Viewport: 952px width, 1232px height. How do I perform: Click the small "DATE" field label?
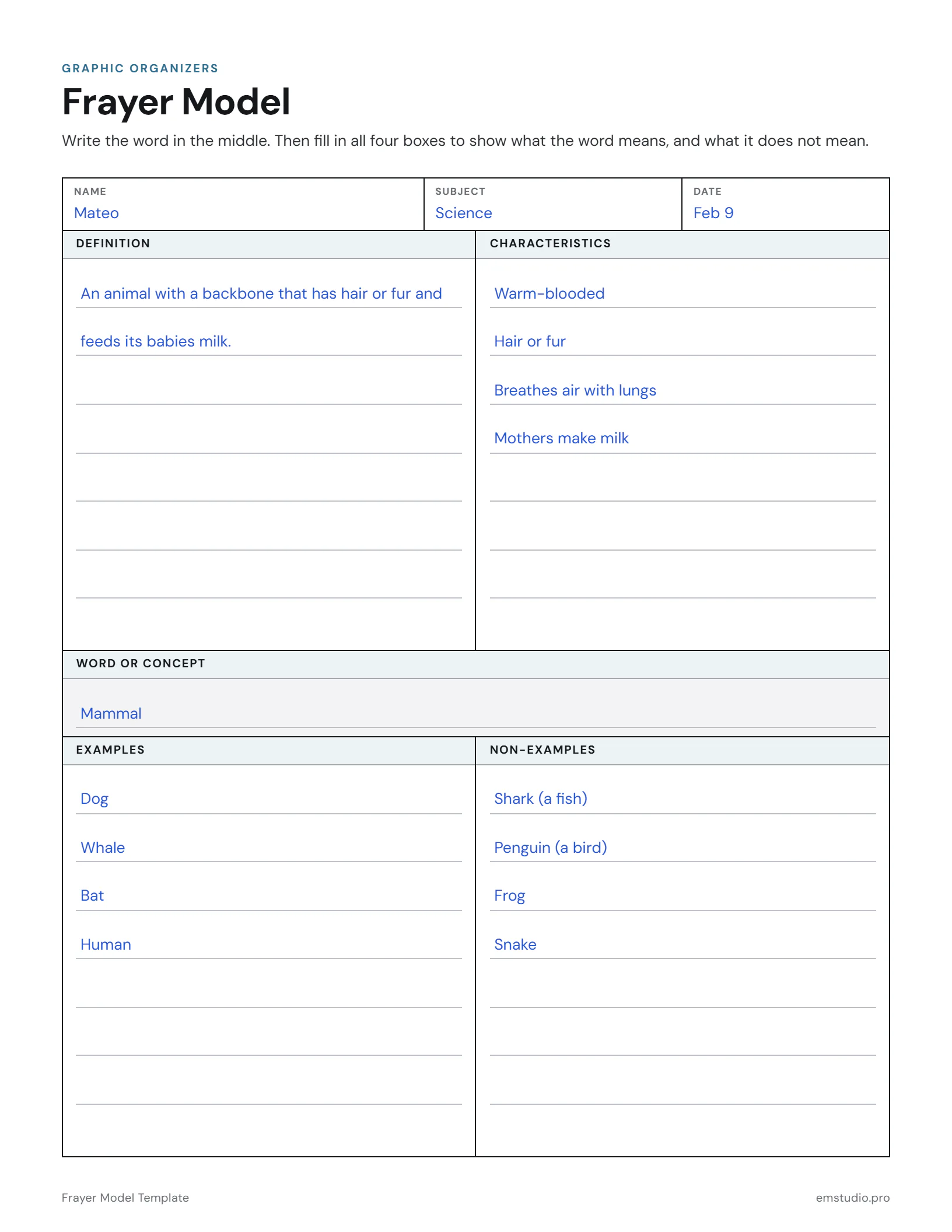[x=708, y=191]
